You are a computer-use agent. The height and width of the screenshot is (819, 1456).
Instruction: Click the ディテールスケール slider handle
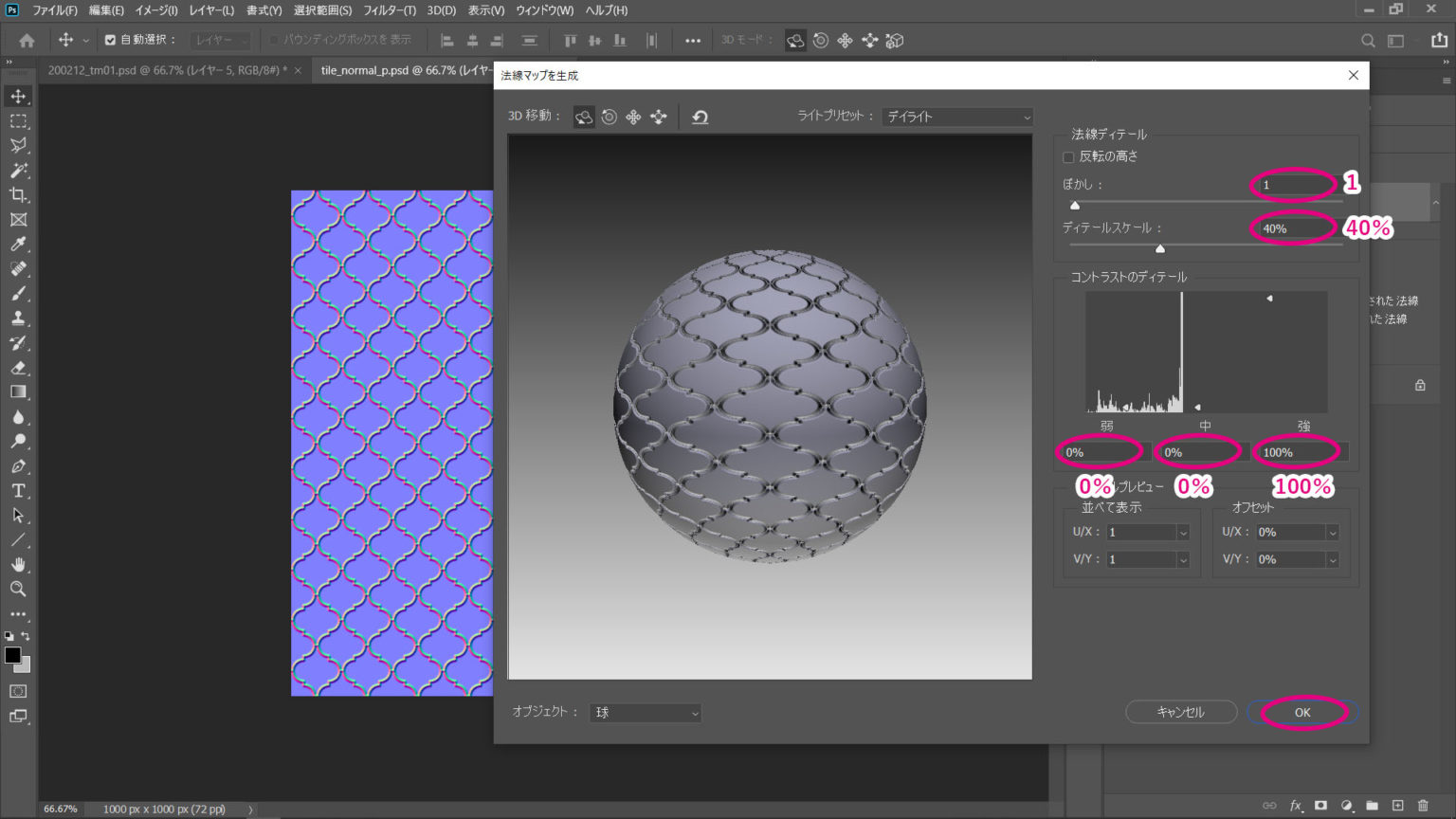click(x=1158, y=248)
